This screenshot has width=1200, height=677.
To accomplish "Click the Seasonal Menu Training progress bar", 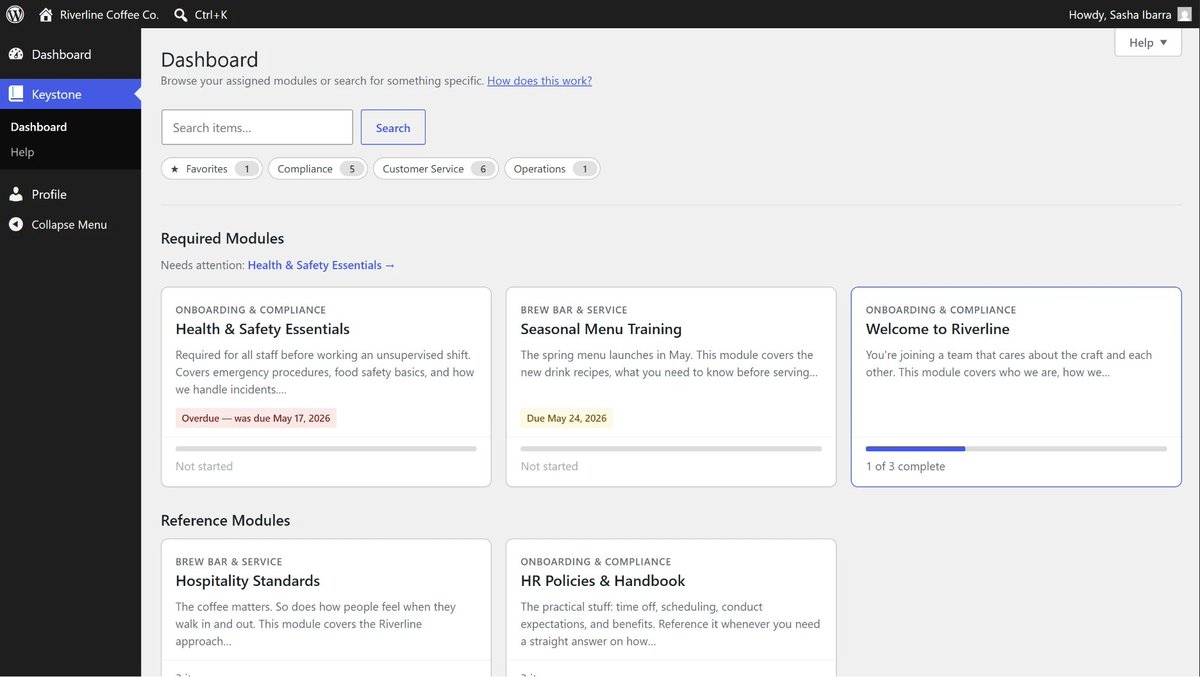I will tap(671, 449).
